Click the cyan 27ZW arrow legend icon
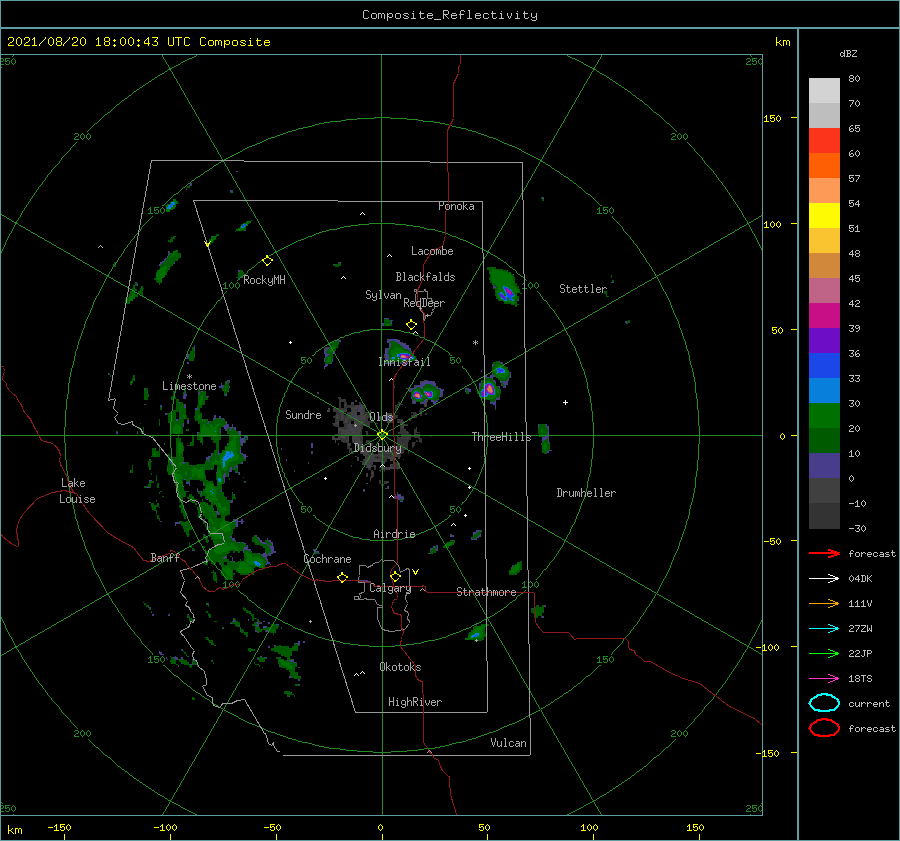 click(x=824, y=629)
